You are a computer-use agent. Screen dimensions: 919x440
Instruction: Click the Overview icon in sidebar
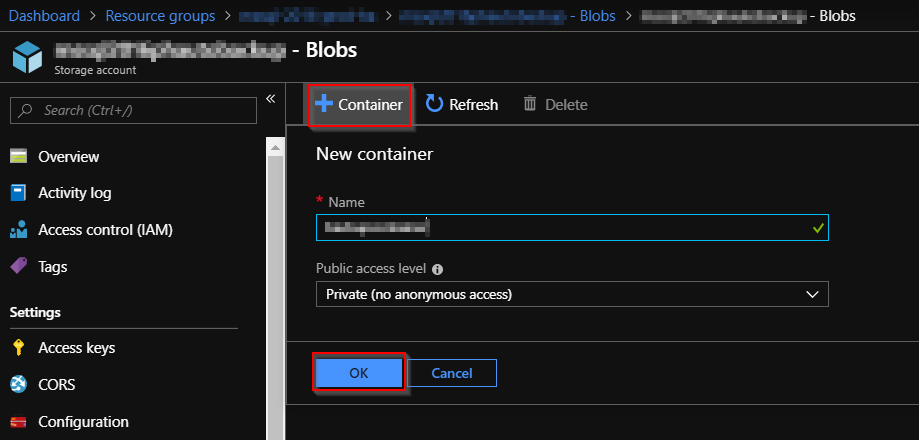pyautogui.click(x=18, y=156)
